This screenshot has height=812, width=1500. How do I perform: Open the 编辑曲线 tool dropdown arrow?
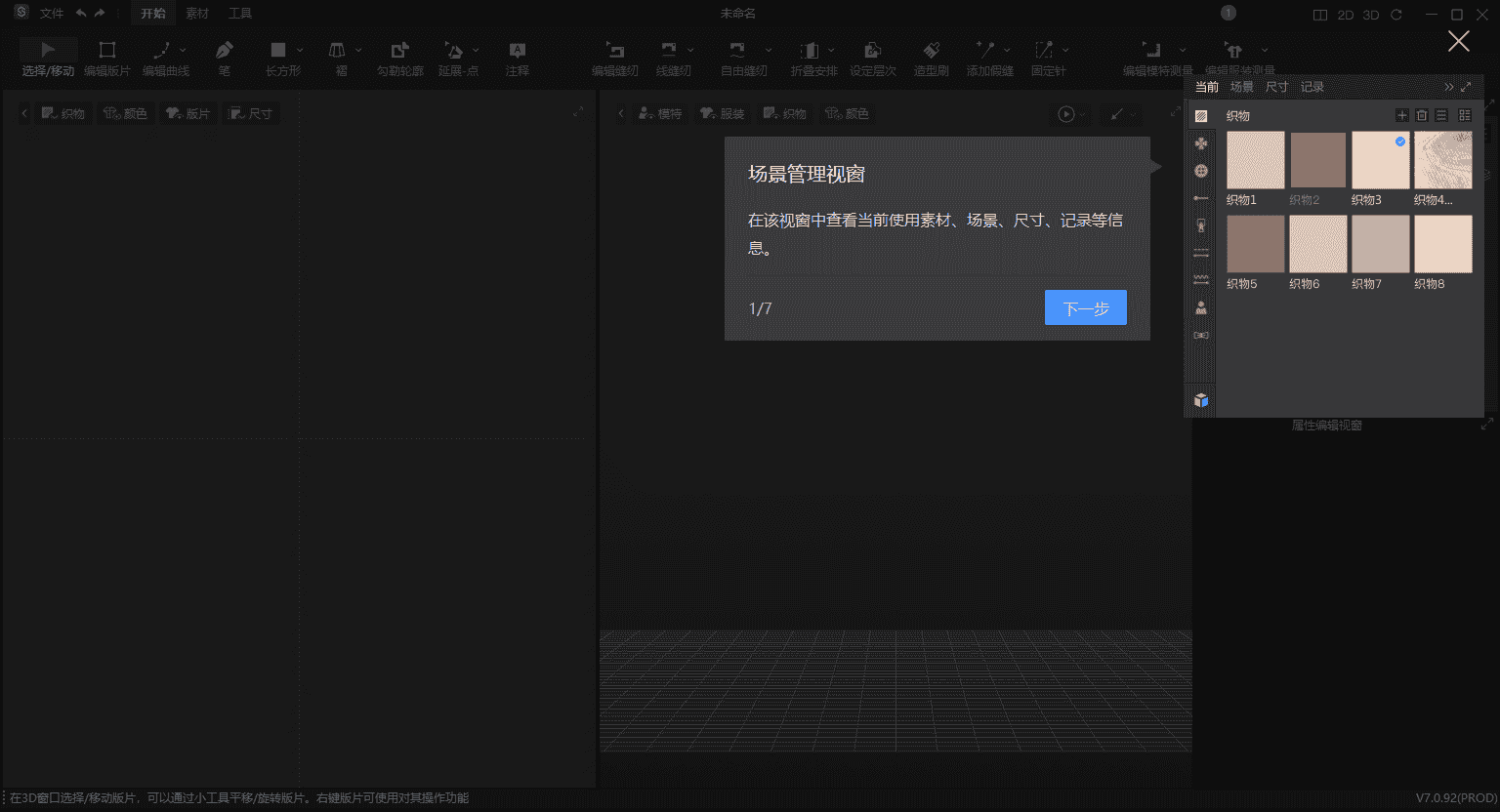coord(183,50)
